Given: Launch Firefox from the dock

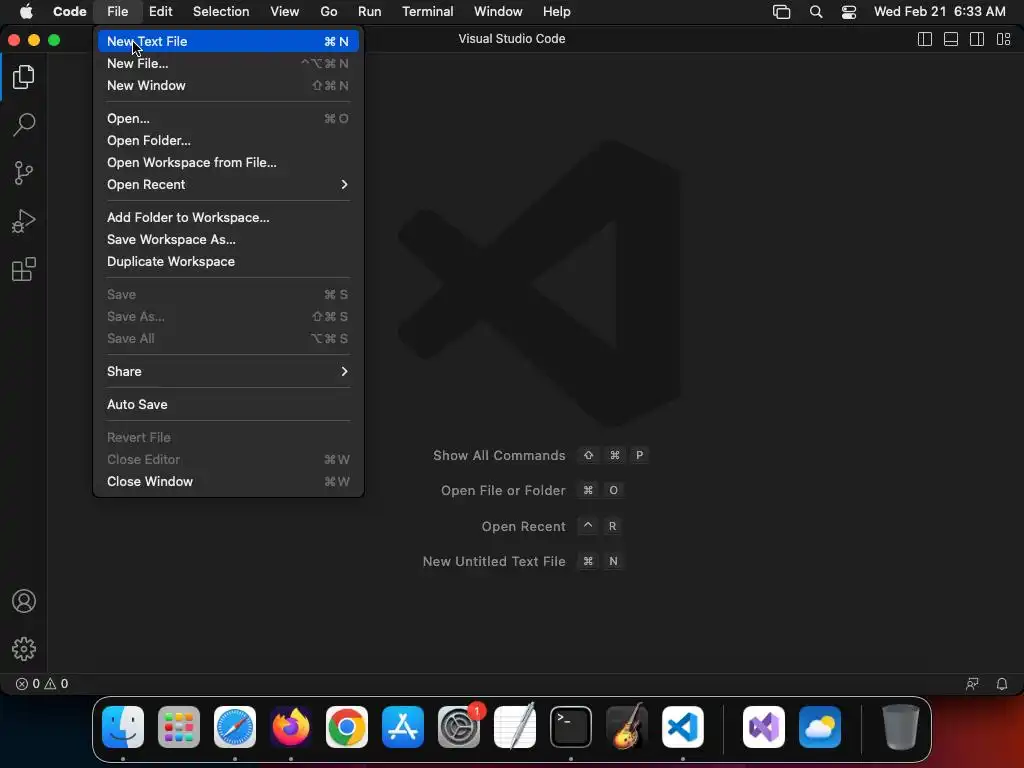Looking at the screenshot, I should [x=291, y=727].
